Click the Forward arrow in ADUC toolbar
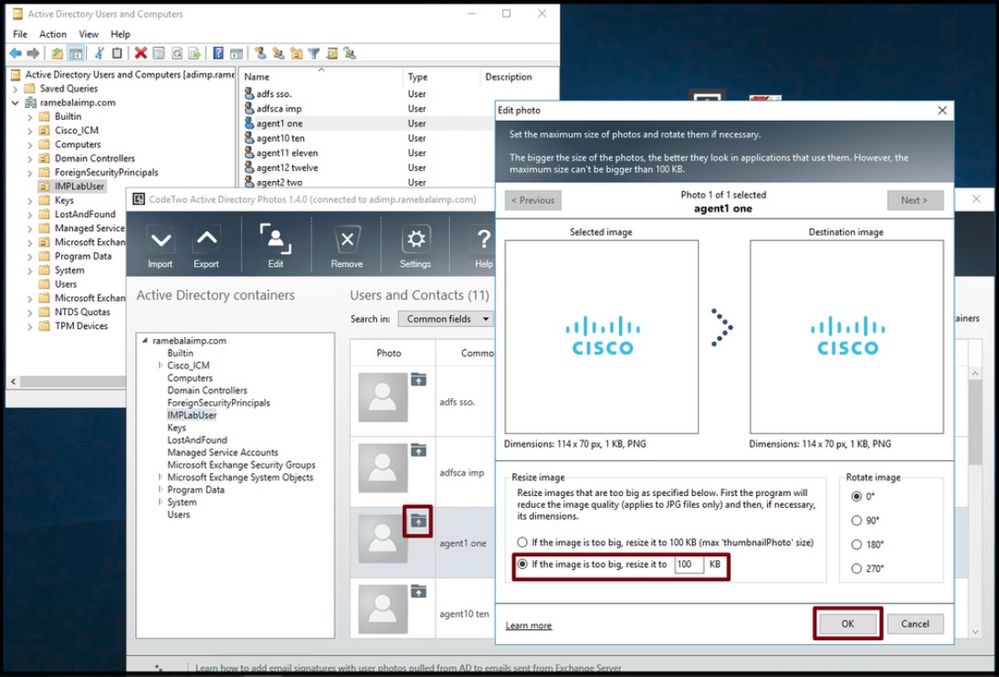The image size is (999, 677). coord(32,53)
